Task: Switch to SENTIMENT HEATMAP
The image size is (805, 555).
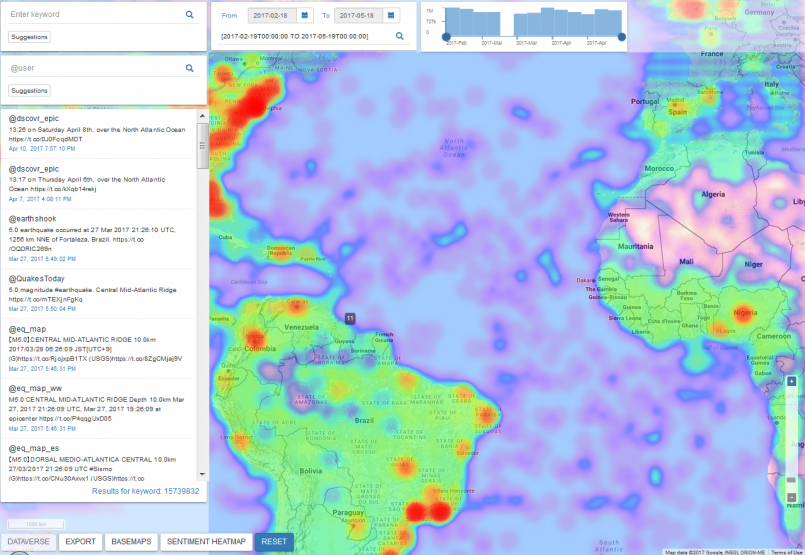Action: click(x=206, y=542)
